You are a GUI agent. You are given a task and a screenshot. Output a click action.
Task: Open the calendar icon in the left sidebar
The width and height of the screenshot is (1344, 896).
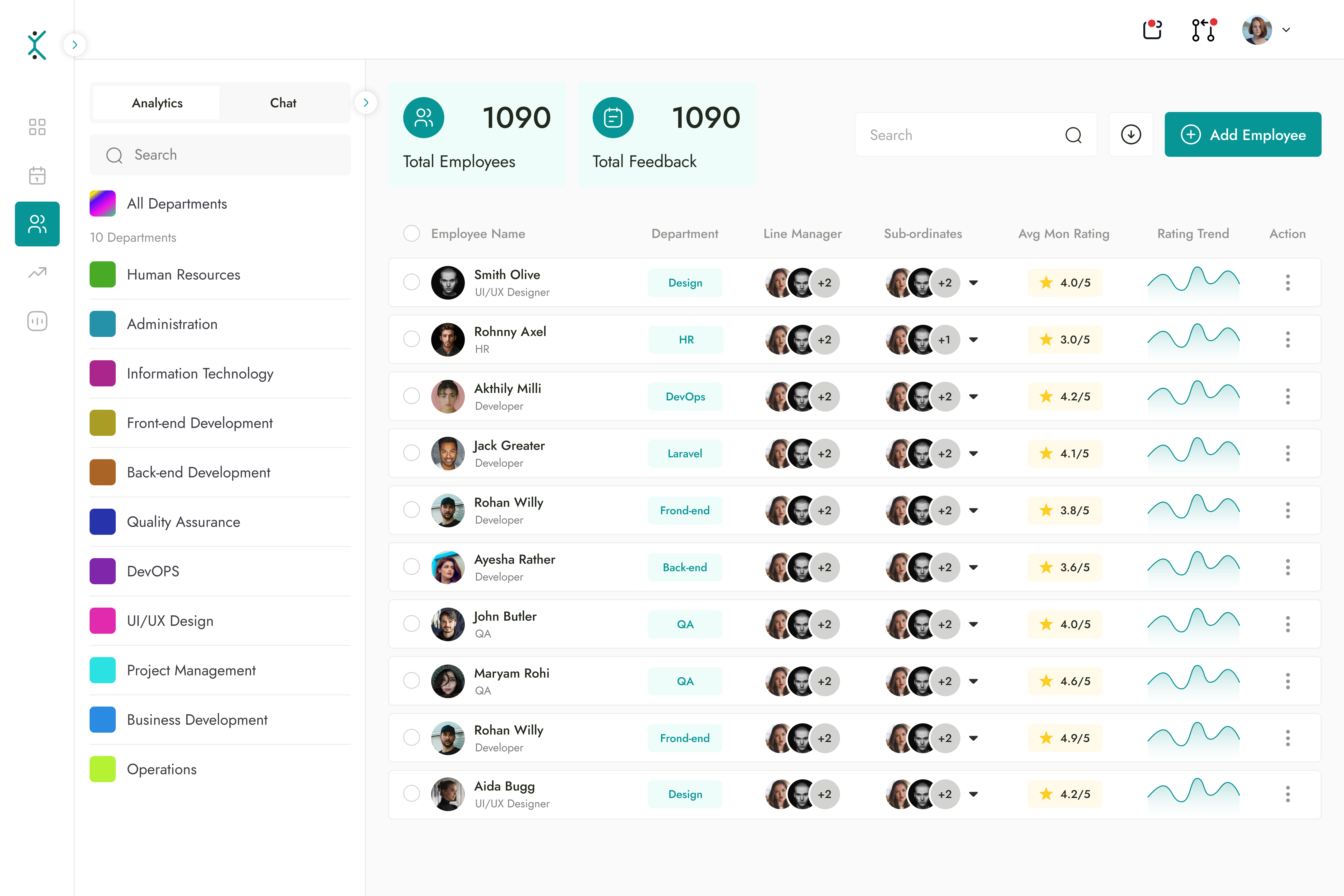pos(37,175)
